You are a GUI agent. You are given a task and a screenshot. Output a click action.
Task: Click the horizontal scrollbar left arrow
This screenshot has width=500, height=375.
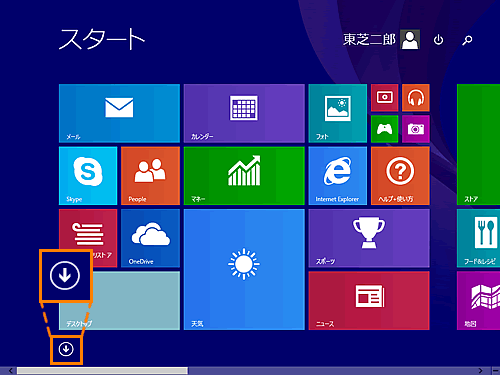(x=11, y=371)
